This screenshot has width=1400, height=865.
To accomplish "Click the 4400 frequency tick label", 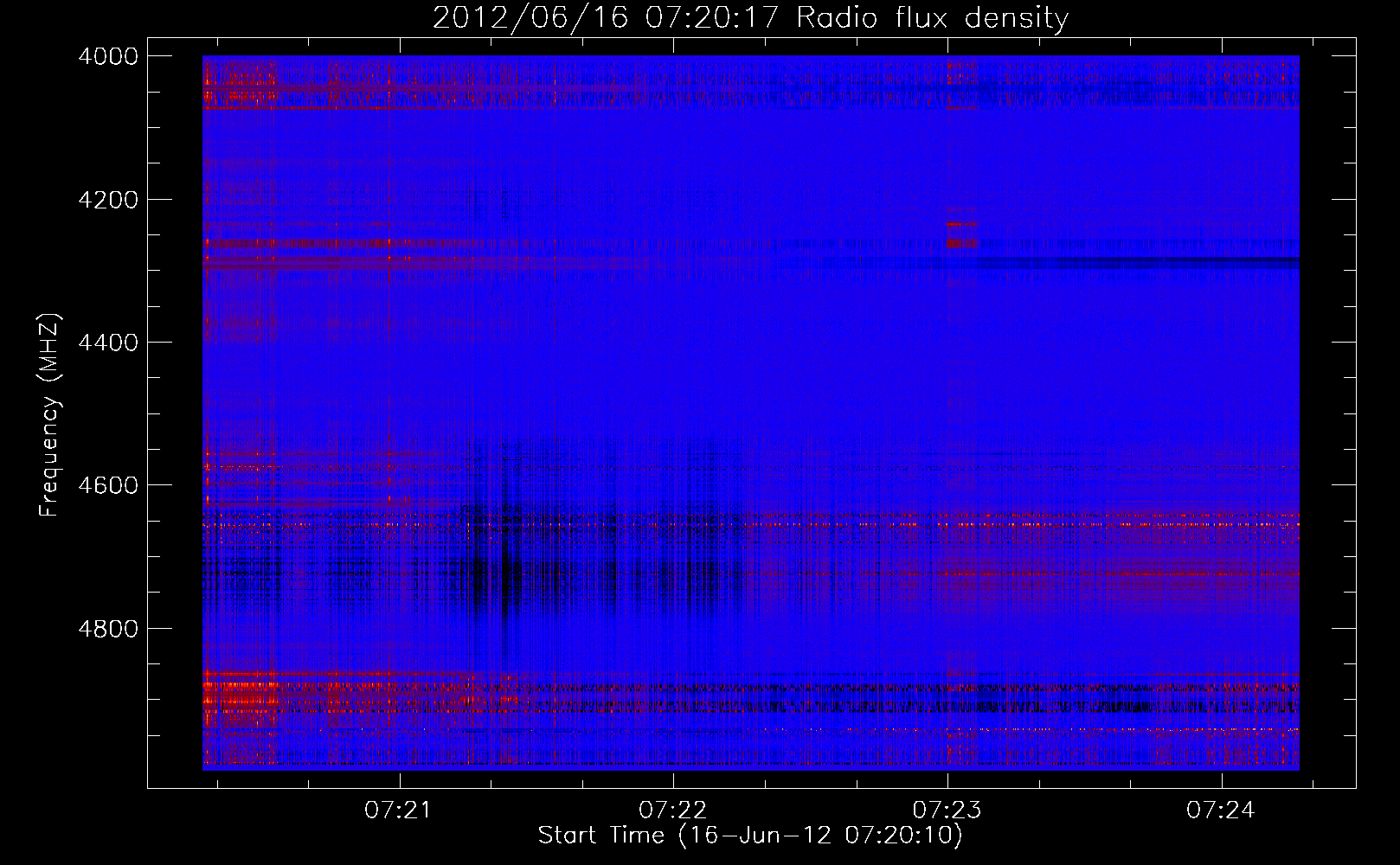I will [108, 343].
